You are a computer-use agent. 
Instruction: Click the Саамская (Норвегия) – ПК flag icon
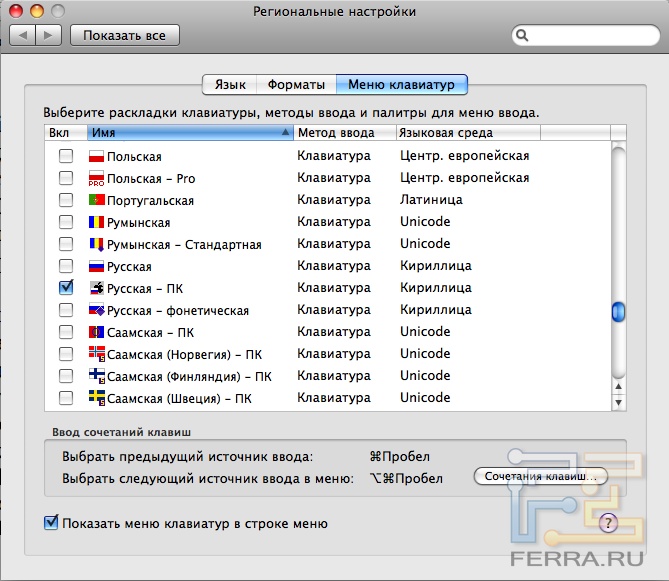96,354
